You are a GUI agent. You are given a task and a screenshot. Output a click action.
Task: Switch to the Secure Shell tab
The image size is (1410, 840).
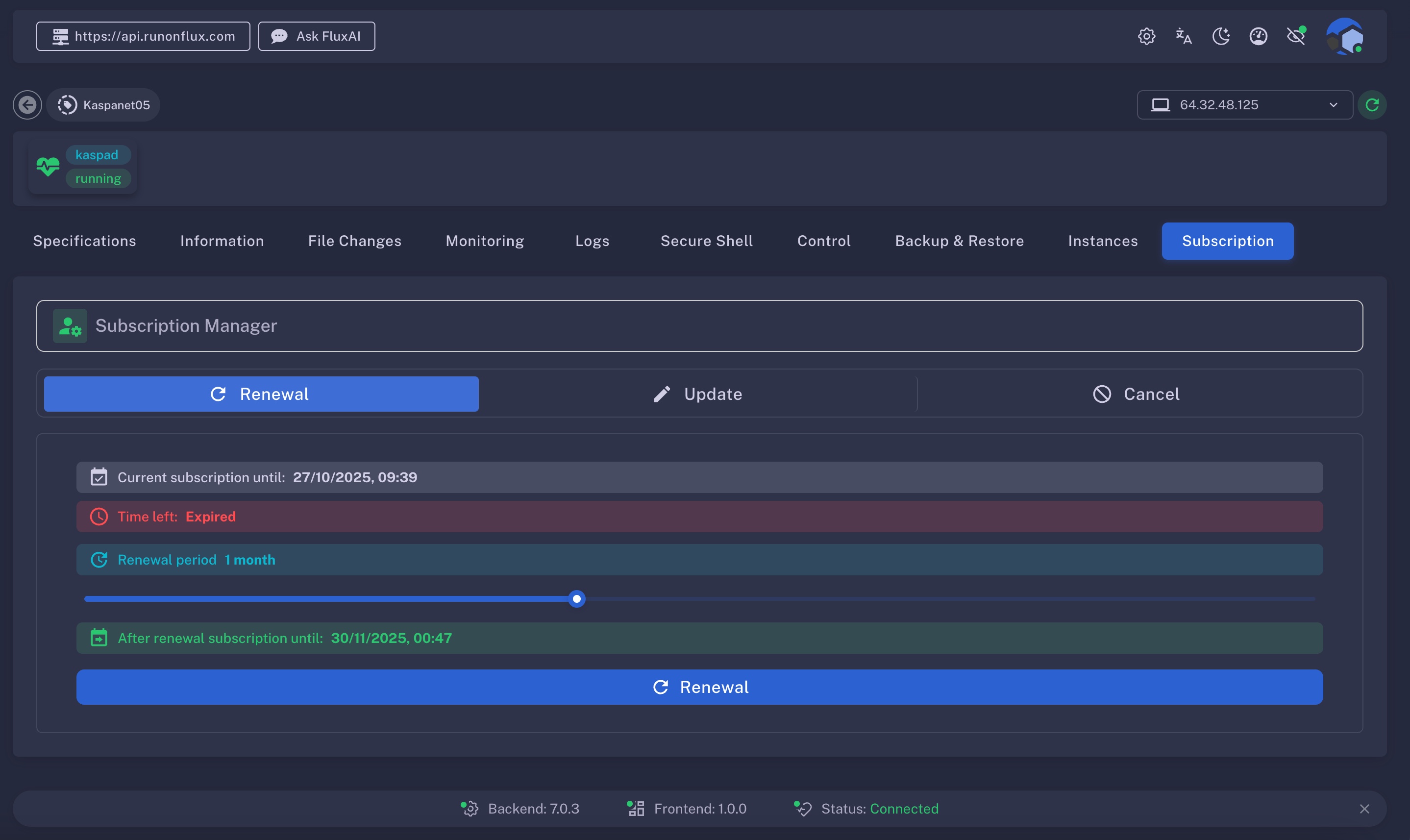click(x=706, y=241)
